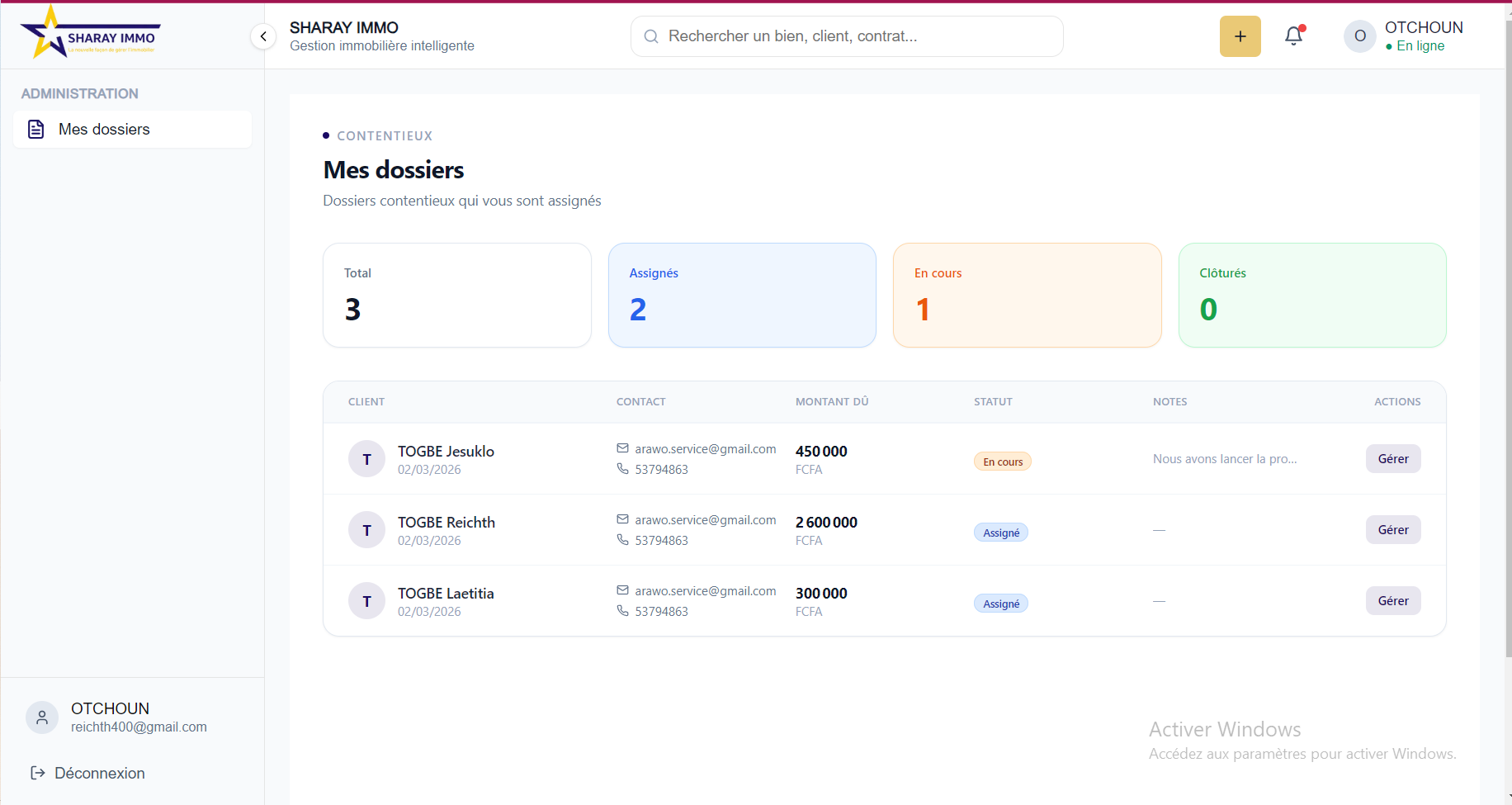The image size is (1512, 805).
Task: Click the T avatar for TOGBE Jesuklo
Action: click(x=366, y=459)
